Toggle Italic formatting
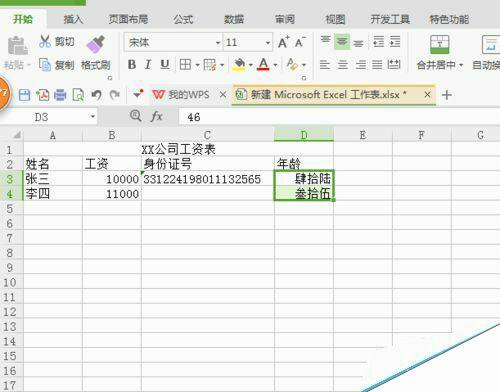The image size is (500, 392). pos(148,64)
